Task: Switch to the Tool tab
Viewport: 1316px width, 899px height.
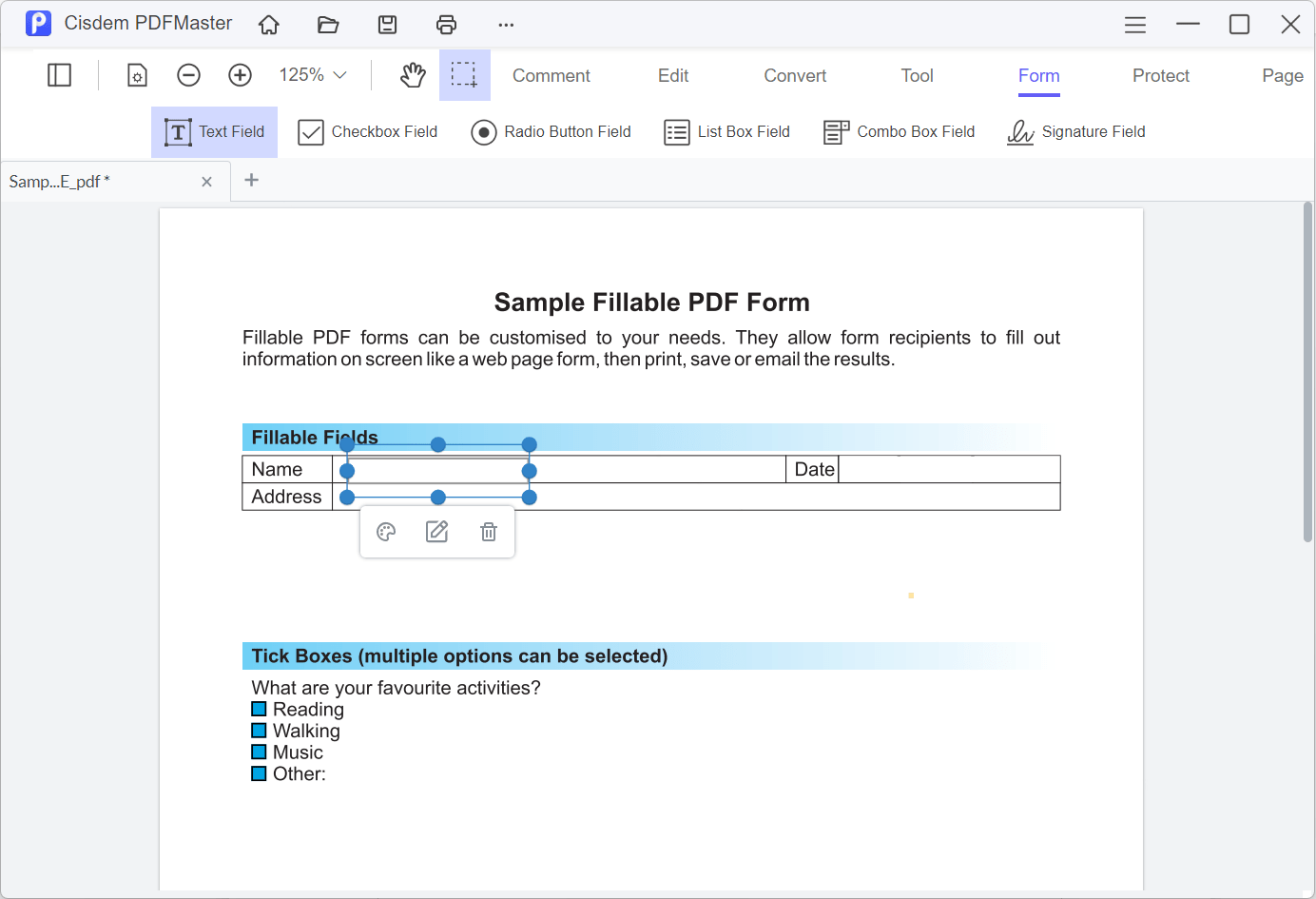Action: point(918,75)
